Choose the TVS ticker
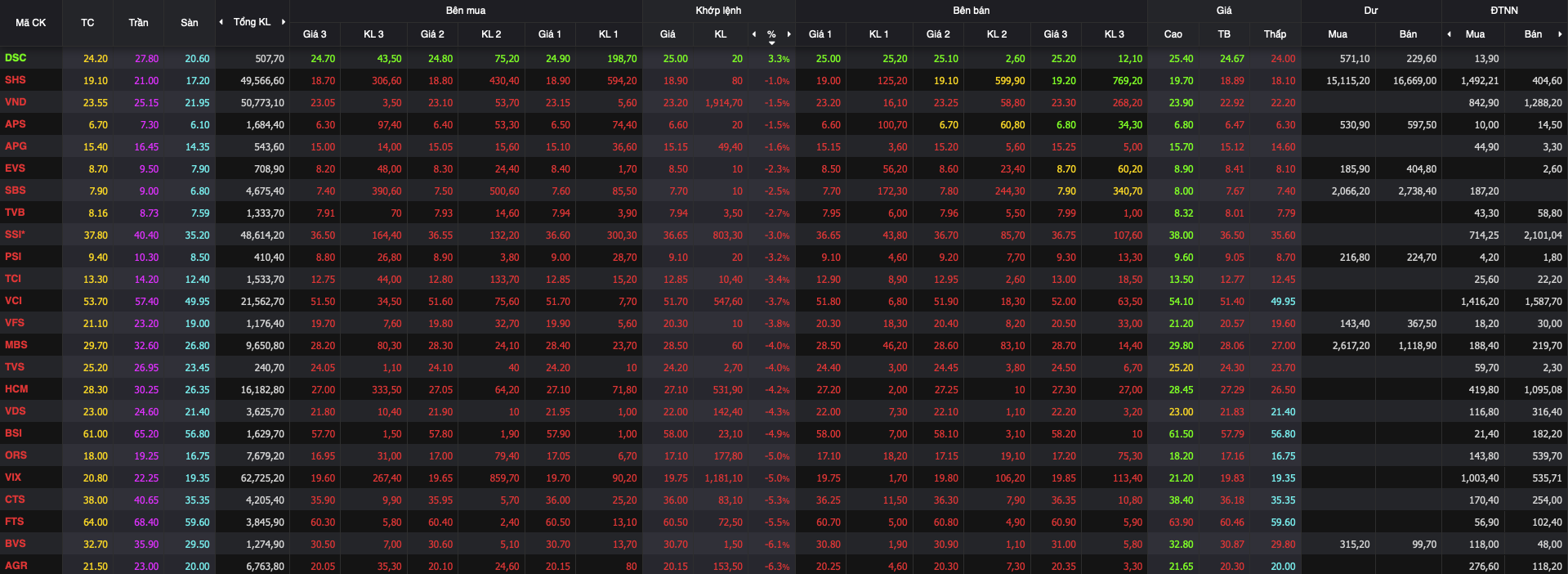 (x=15, y=367)
